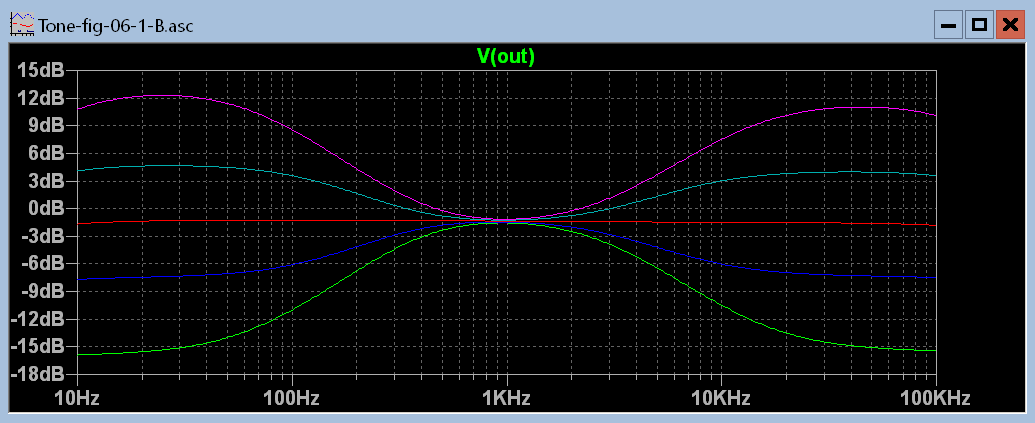Select the -18dB label at the axis bottom
The width and height of the screenshot is (1035, 423).
coord(38,374)
